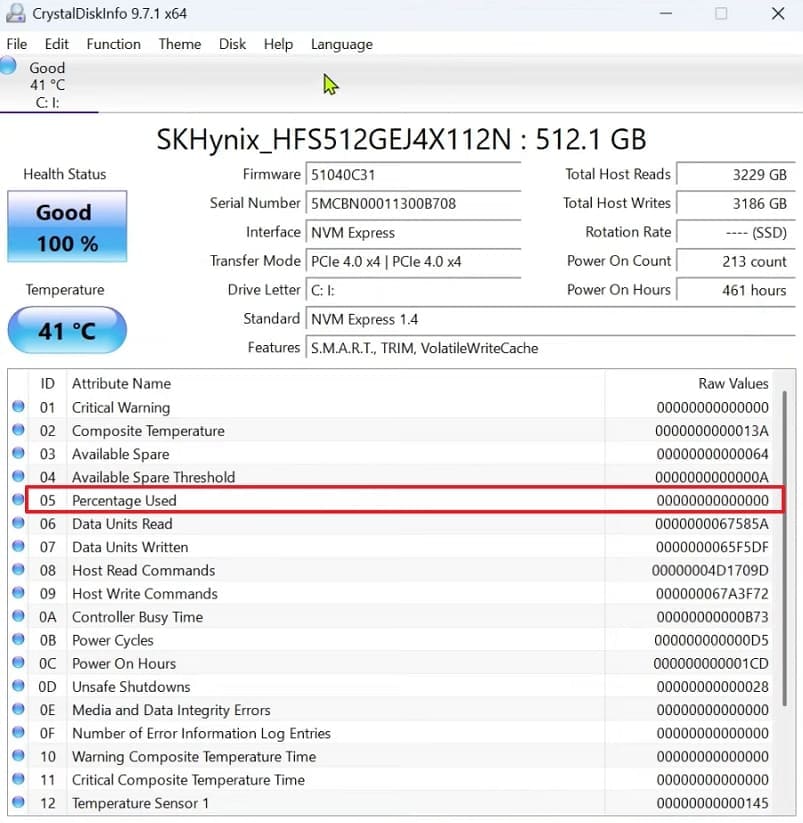Click the Raw Values column header
Image resolution: width=803 pixels, height=823 pixels.
tap(733, 384)
